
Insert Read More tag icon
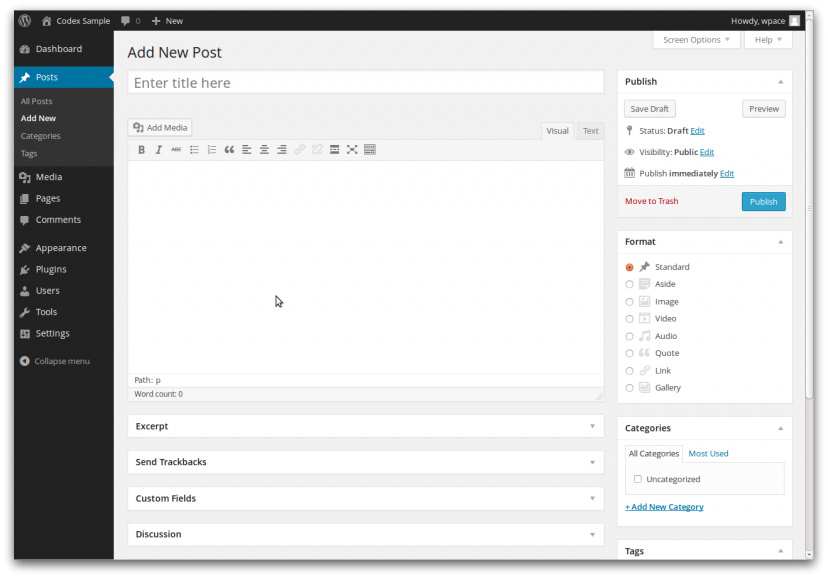point(334,150)
